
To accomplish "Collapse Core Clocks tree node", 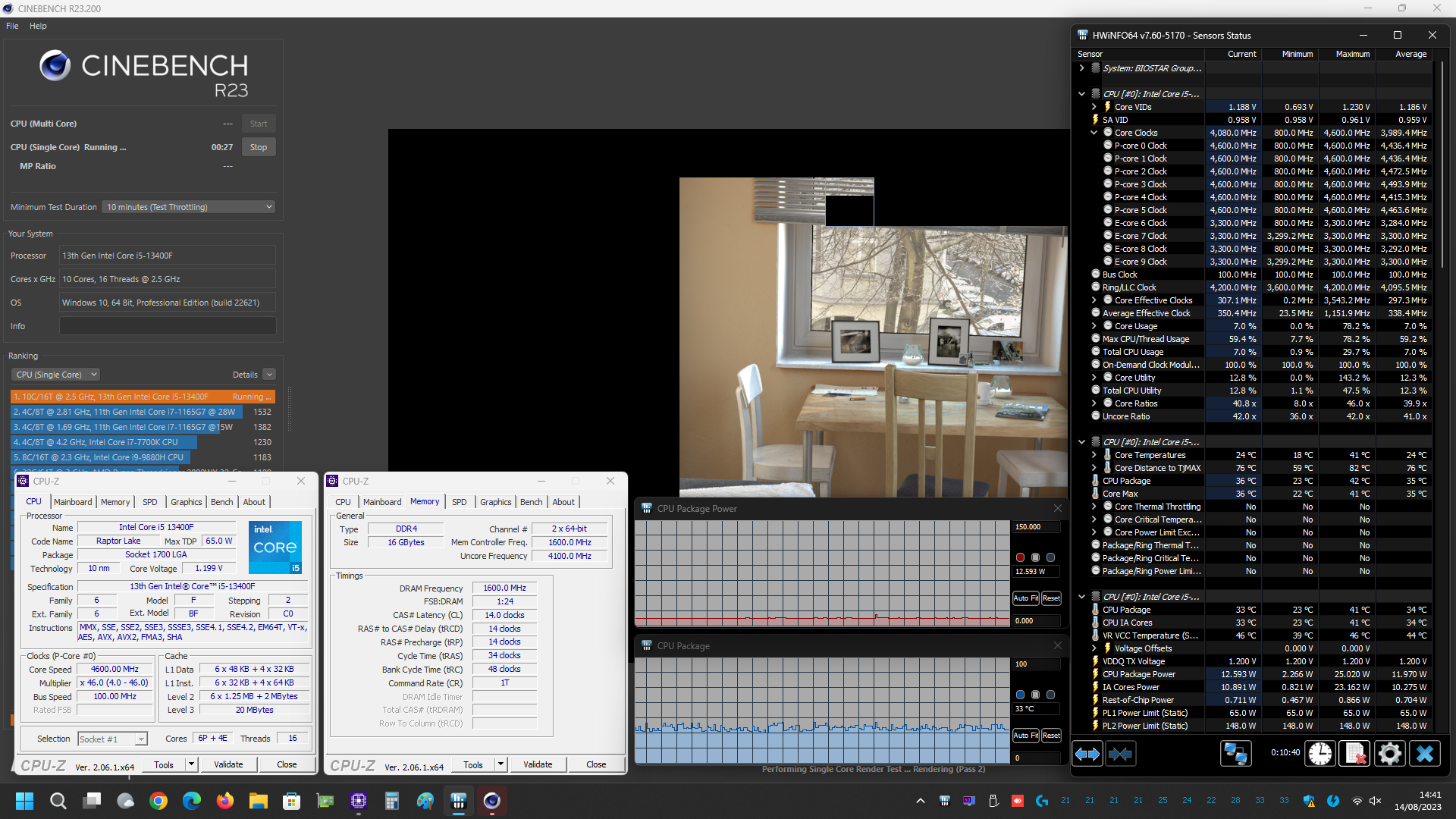I will tap(1094, 133).
